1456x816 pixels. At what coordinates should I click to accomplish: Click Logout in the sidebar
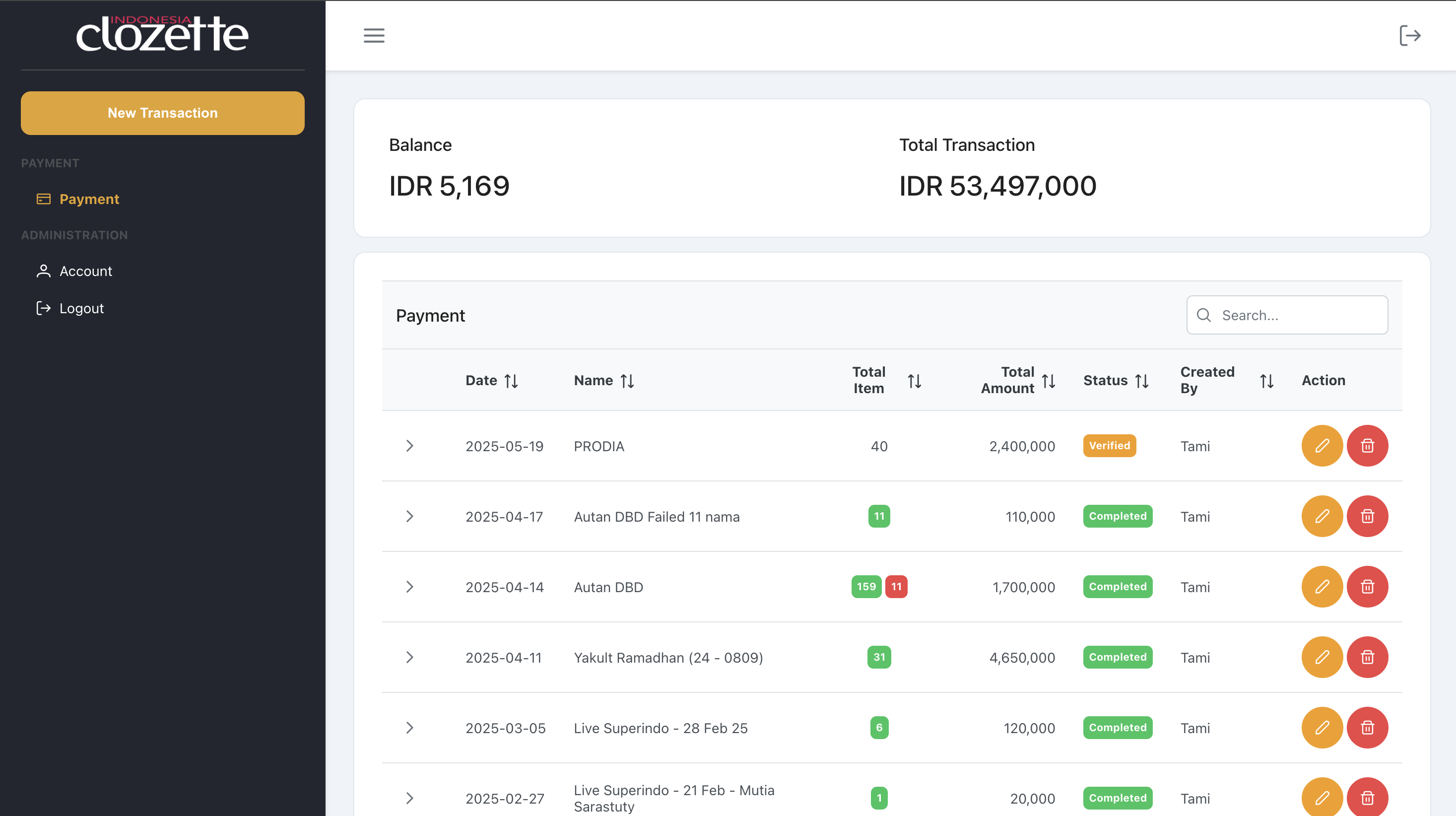click(81, 308)
